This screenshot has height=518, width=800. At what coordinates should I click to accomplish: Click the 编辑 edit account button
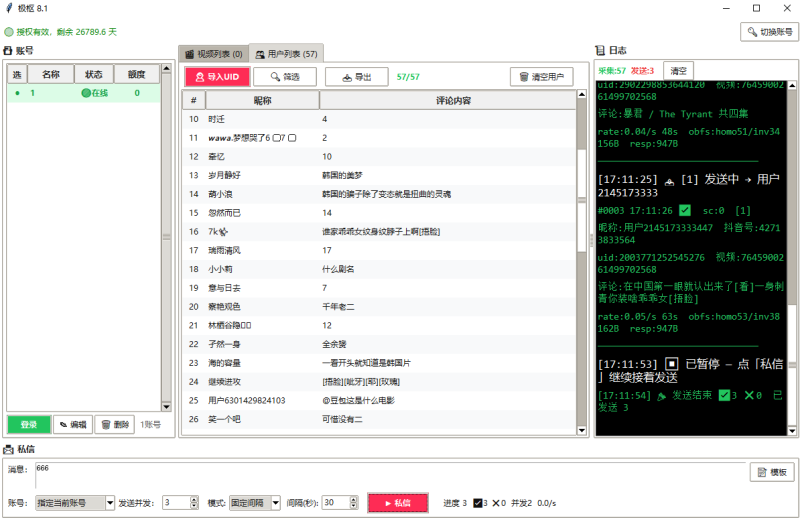tap(73, 424)
